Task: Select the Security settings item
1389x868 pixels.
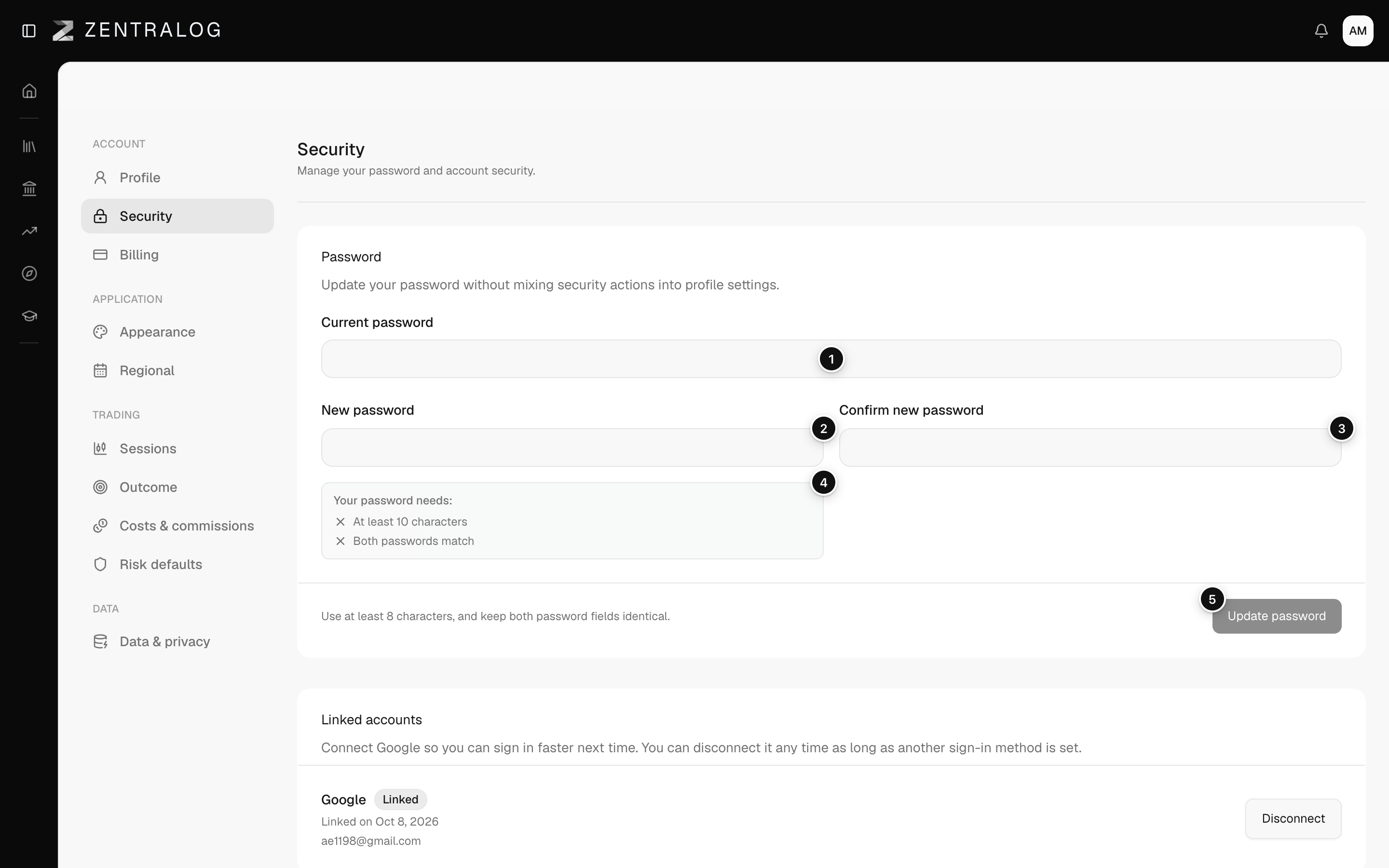Action: [177, 216]
